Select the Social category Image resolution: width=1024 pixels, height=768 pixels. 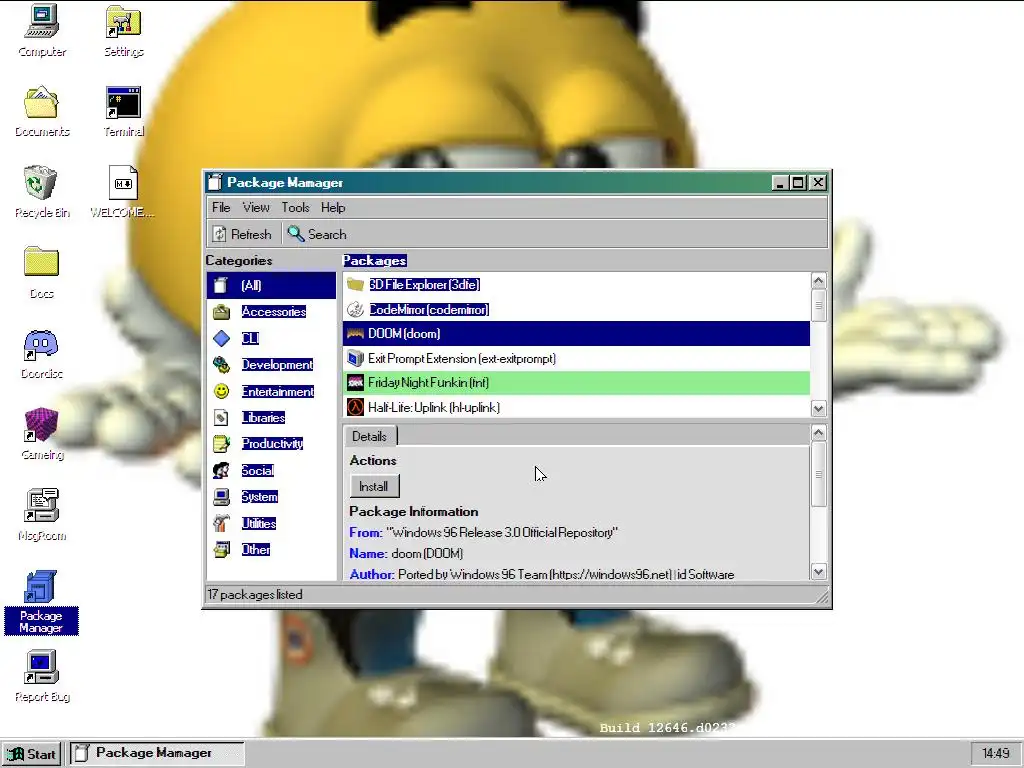pyautogui.click(x=272, y=470)
